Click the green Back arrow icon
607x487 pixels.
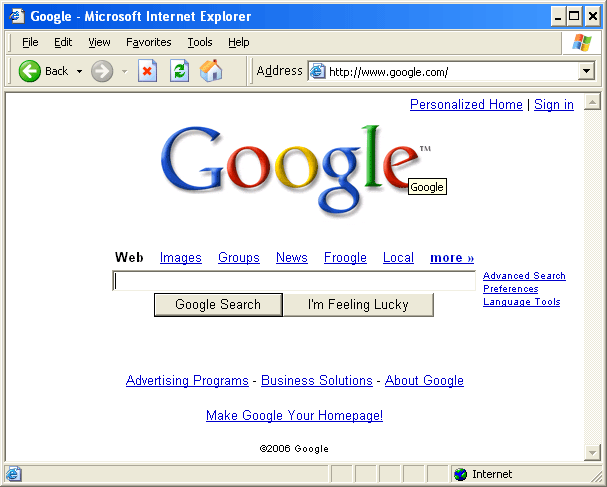click(x=29, y=71)
